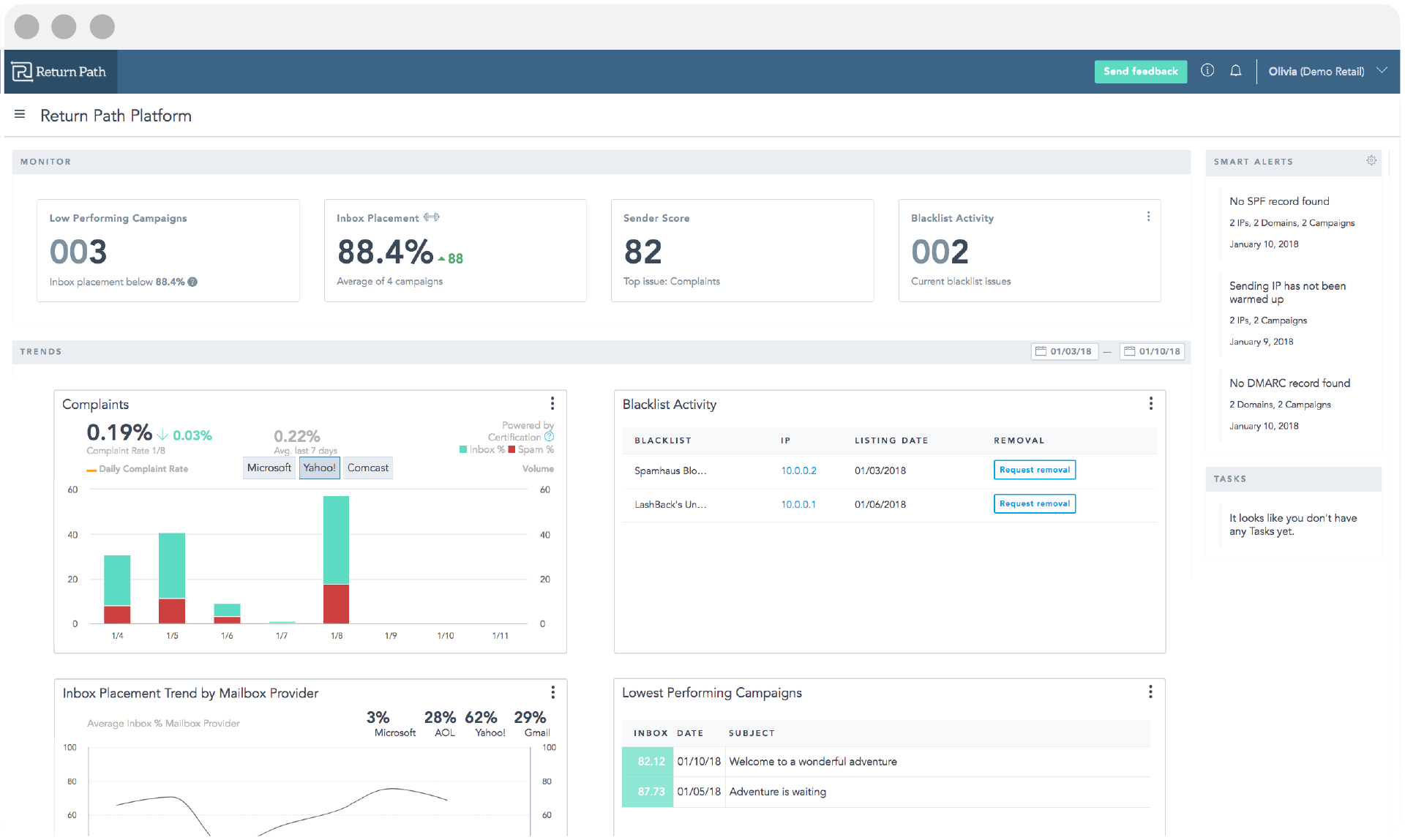
Task: Open IP address 10.0.0.2 link
Action: point(798,470)
